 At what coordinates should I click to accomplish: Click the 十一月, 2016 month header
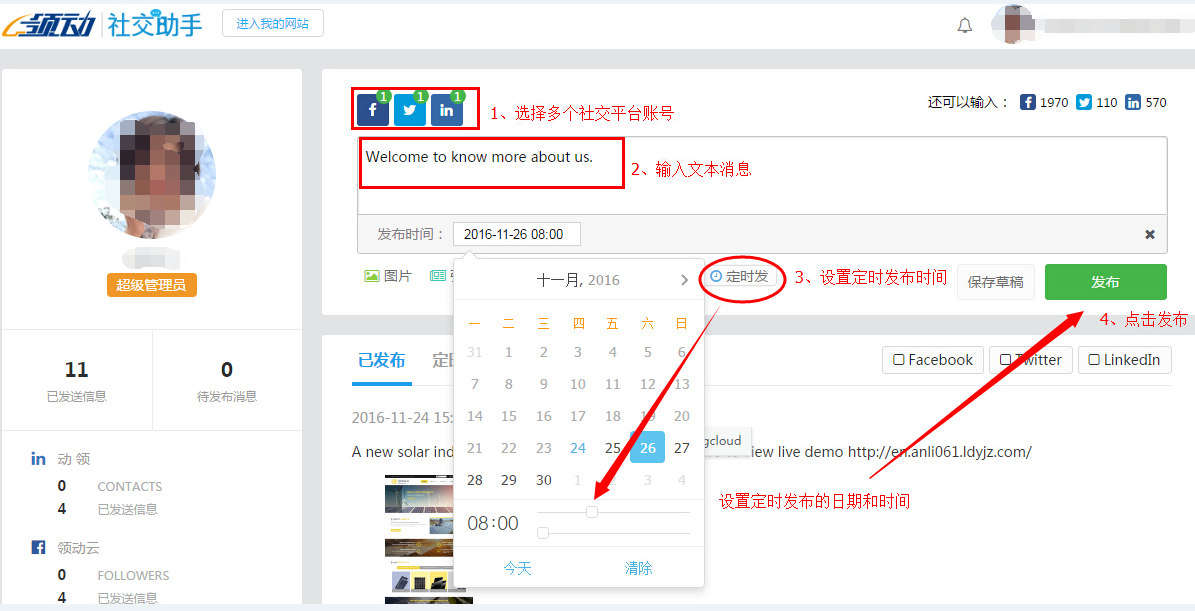click(x=578, y=280)
